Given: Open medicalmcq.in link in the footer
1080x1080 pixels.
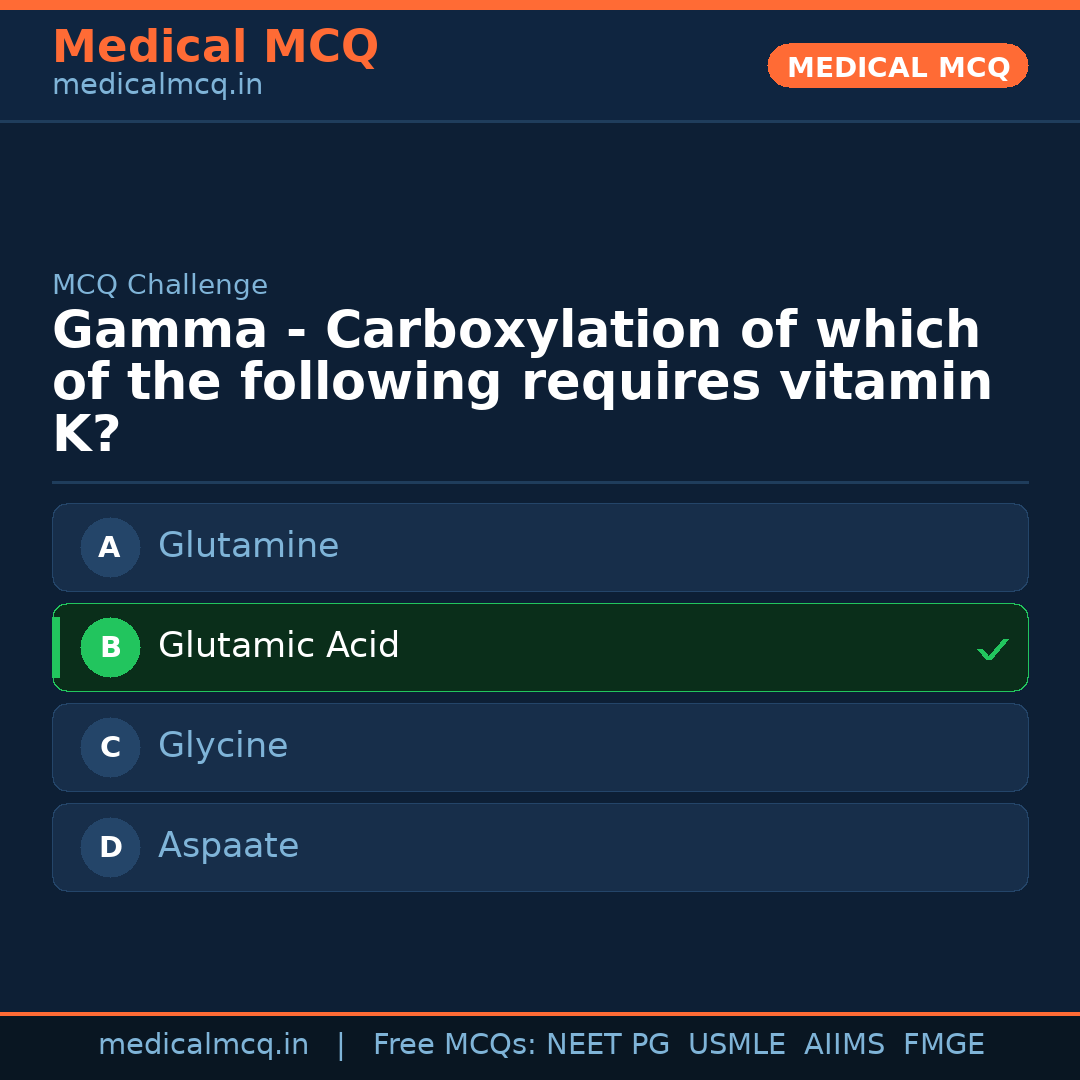Looking at the screenshot, I should click(x=203, y=1045).
